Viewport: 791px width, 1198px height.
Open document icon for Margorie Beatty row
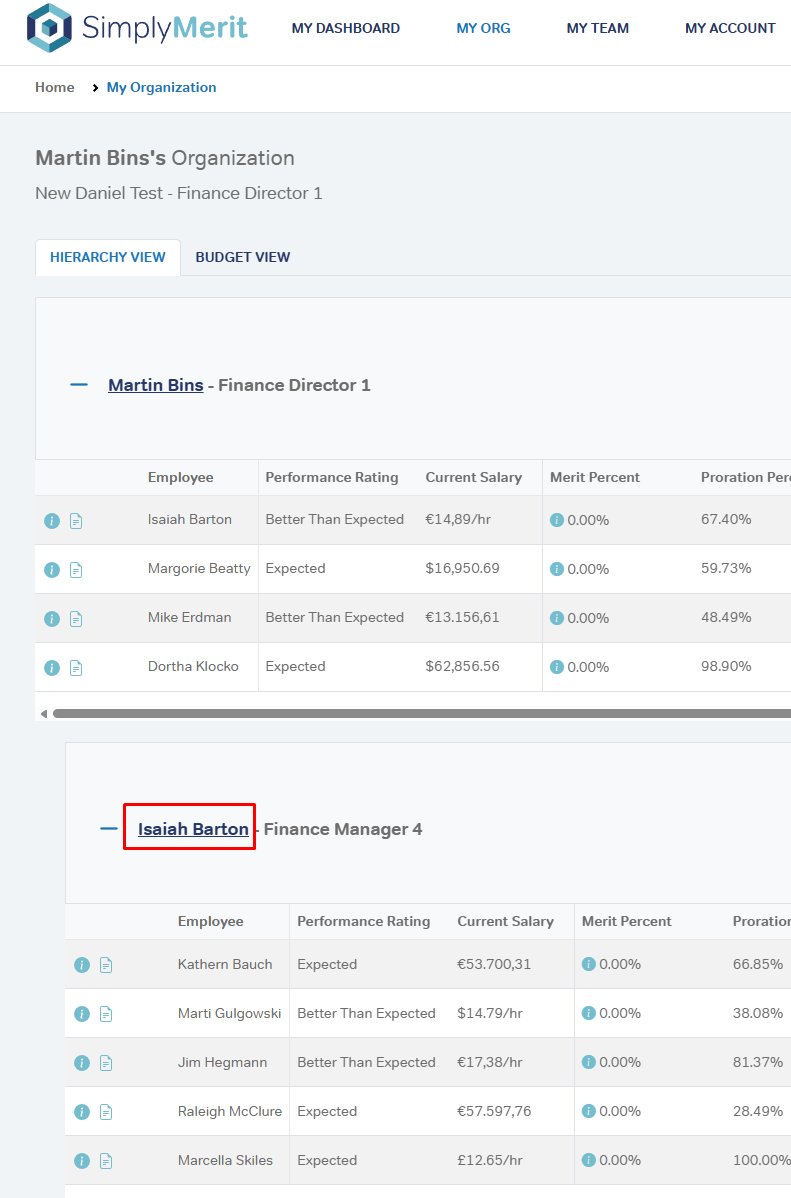(76, 570)
